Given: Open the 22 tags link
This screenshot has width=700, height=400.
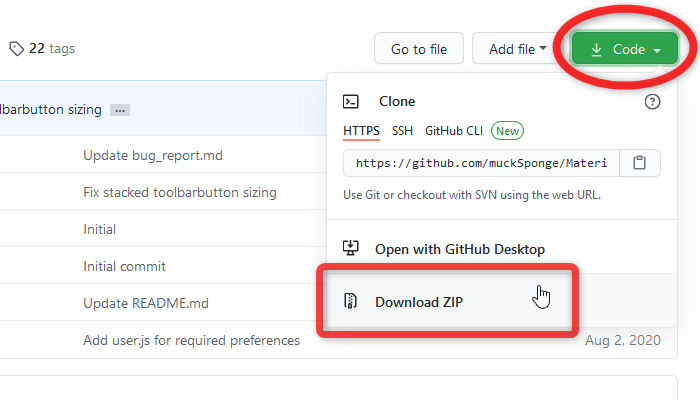Looking at the screenshot, I should pyautogui.click(x=52, y=48).
